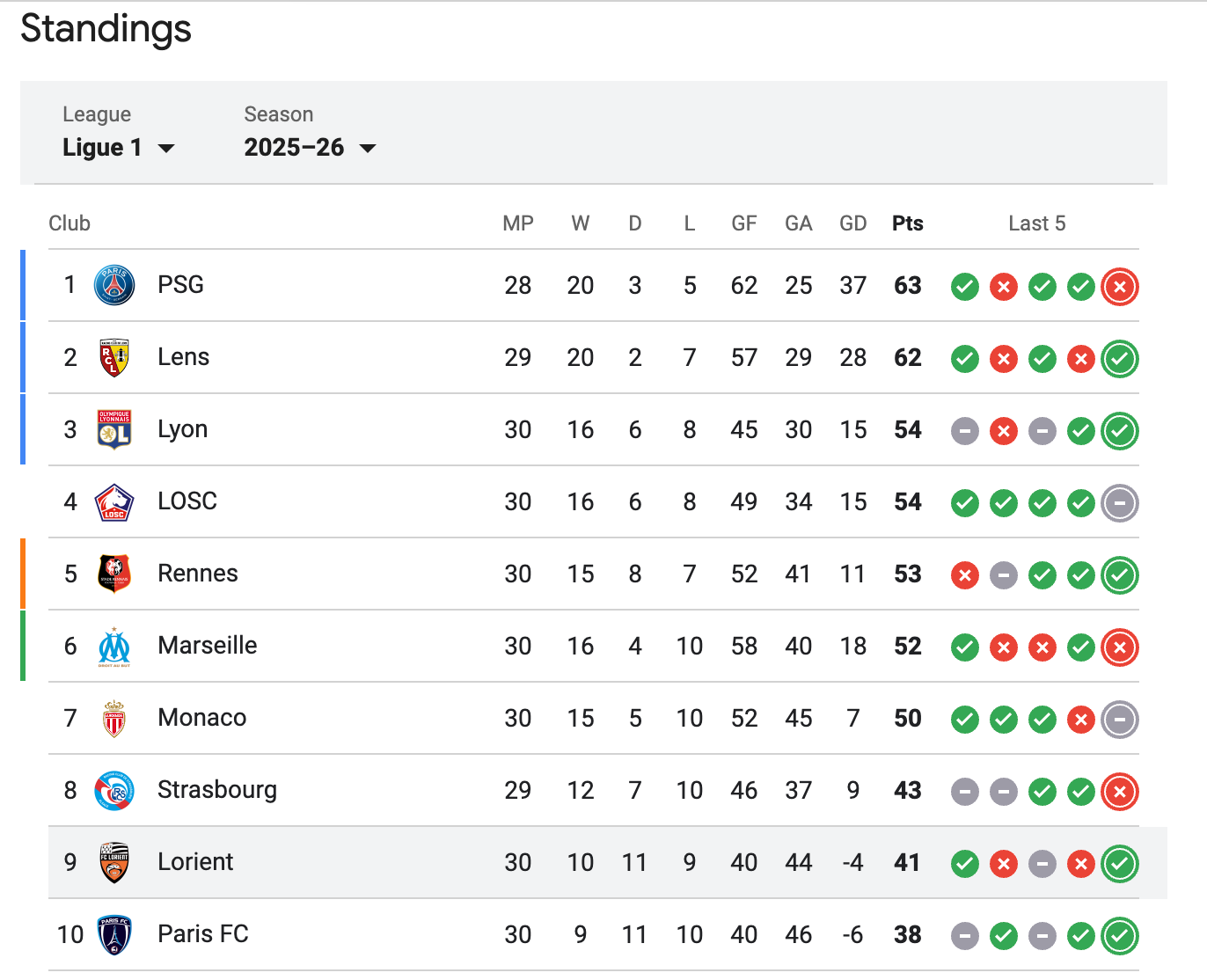1207x980 pixels.
Task: Click the Strasbourg team name
Action: (217, 790)
